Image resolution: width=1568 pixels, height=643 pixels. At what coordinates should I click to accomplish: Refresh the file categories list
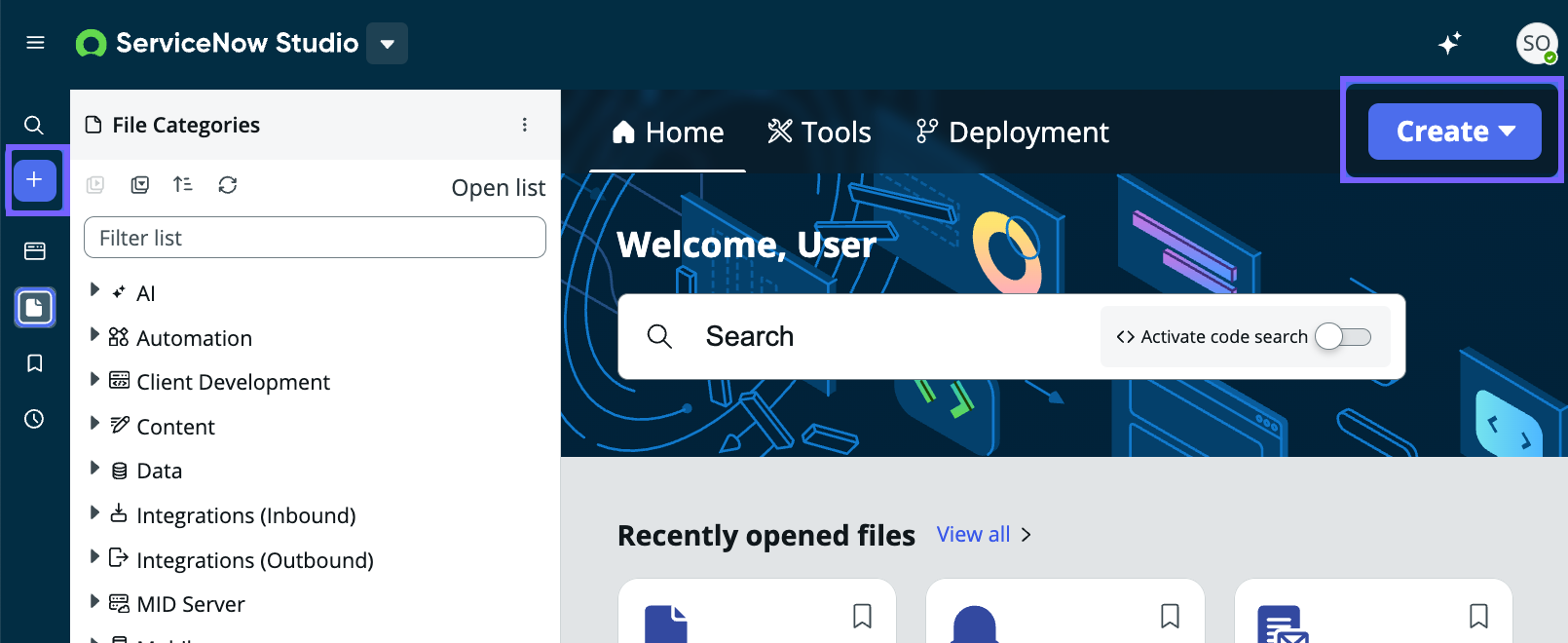point(228,185)
